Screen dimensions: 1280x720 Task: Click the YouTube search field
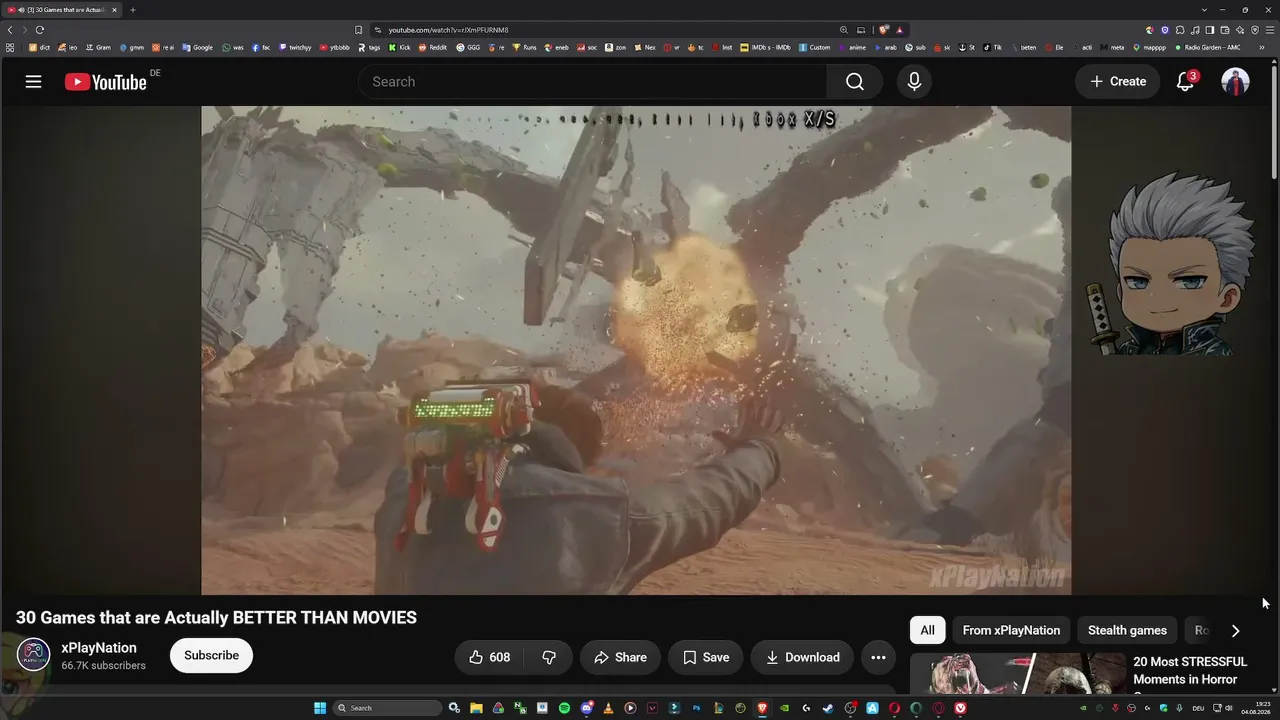pos(592,82)
